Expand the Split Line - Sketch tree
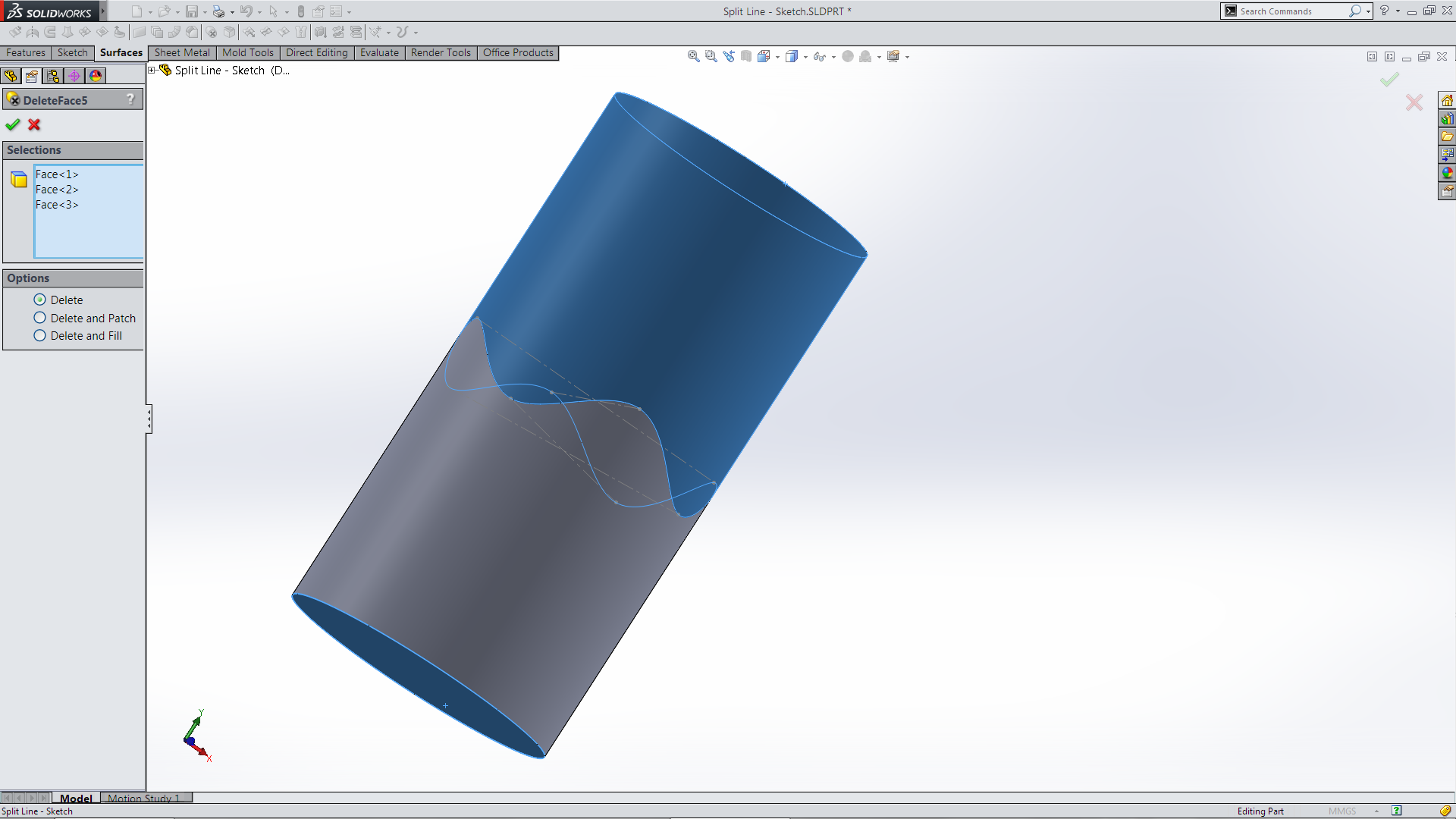This screenshot has width=1456, height=819. [152, 71]
